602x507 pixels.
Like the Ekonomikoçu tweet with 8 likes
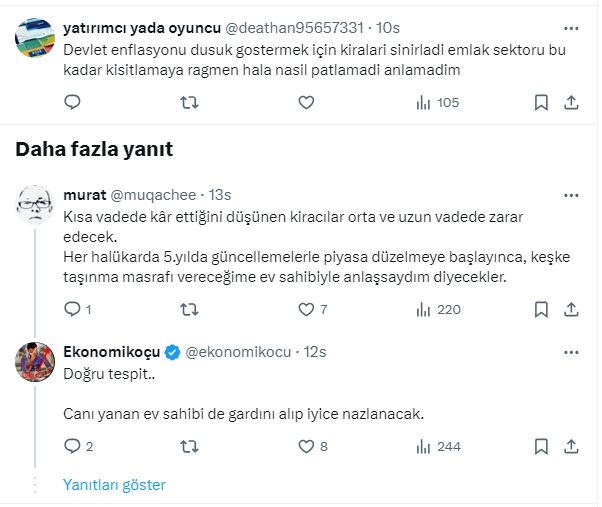306,447
